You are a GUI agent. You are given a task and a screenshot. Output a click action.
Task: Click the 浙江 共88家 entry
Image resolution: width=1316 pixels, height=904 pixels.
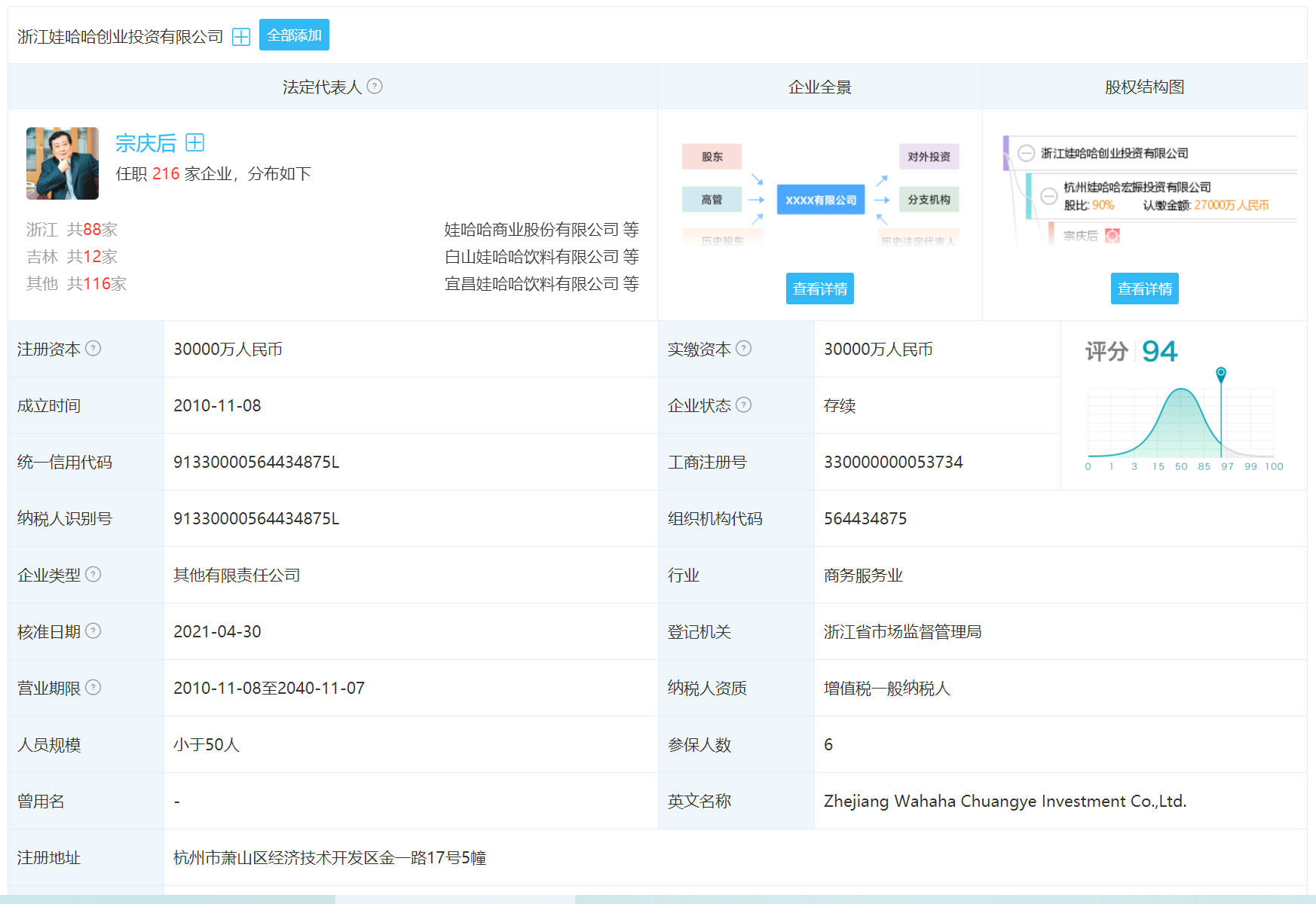72,229
